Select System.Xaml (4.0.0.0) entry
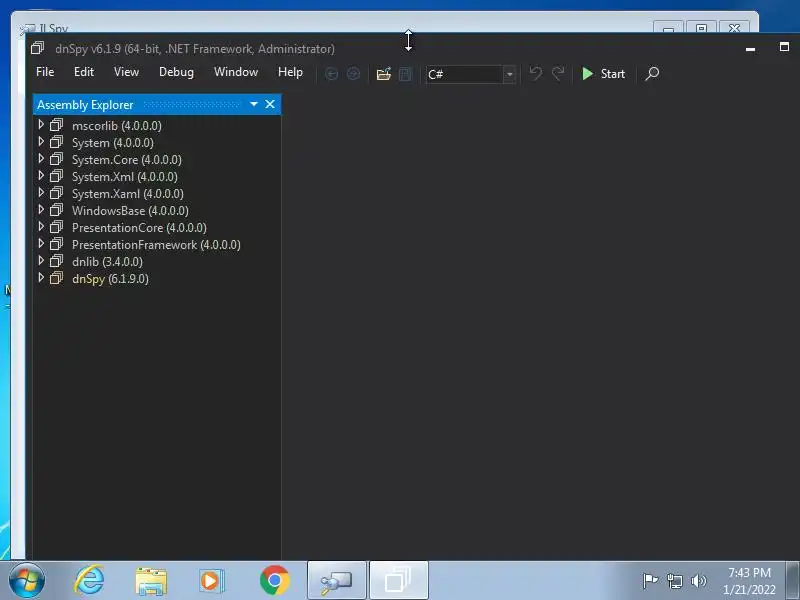This screenshot has width=800, height=600. click(x=128, y=193)
